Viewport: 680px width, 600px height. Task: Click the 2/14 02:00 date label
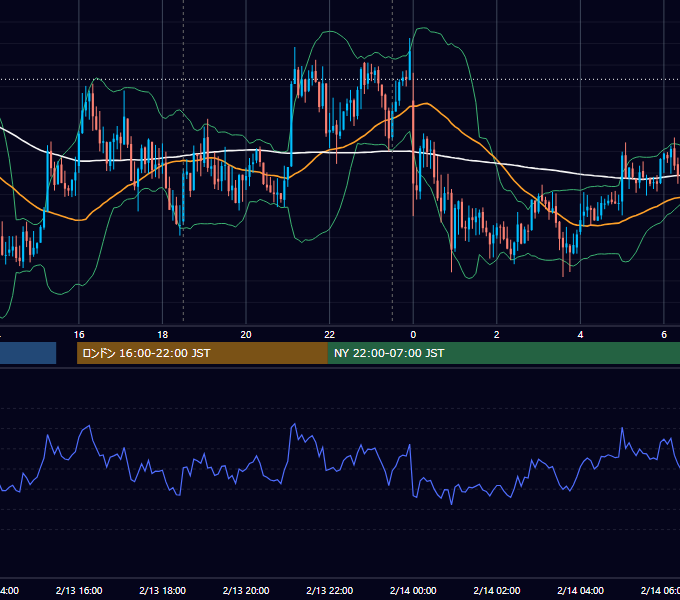point(497,590)
